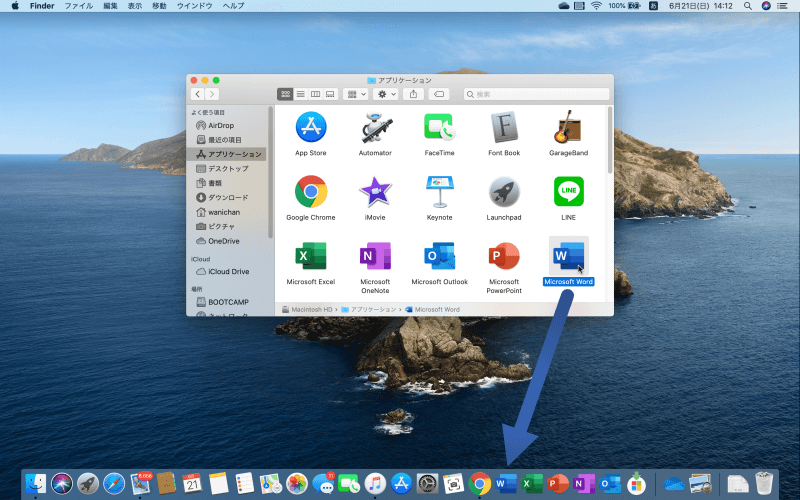The height and width of the screenshot is (500, 800).
Task: Open the Recents item (最近の項目) in the sidebar
Action: point(226,140)
